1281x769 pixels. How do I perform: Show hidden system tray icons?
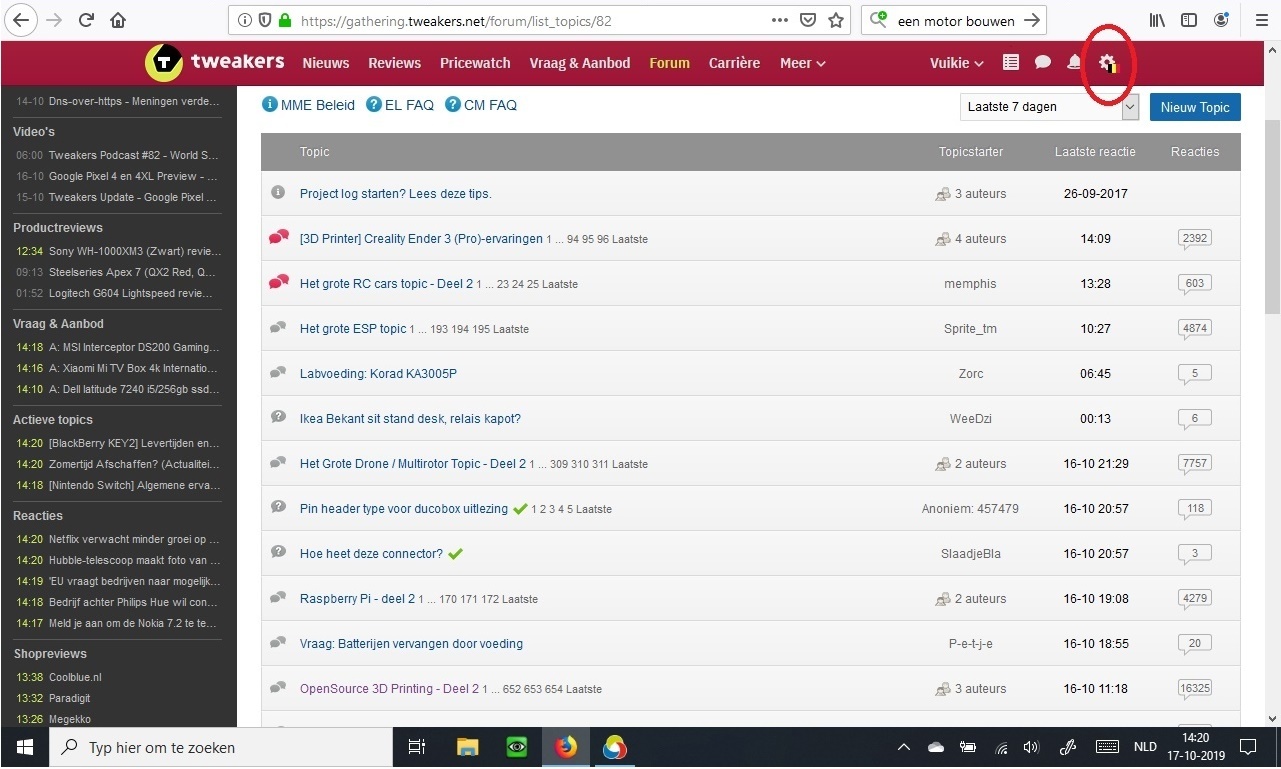pyautogui.click(x=904, y=747)
